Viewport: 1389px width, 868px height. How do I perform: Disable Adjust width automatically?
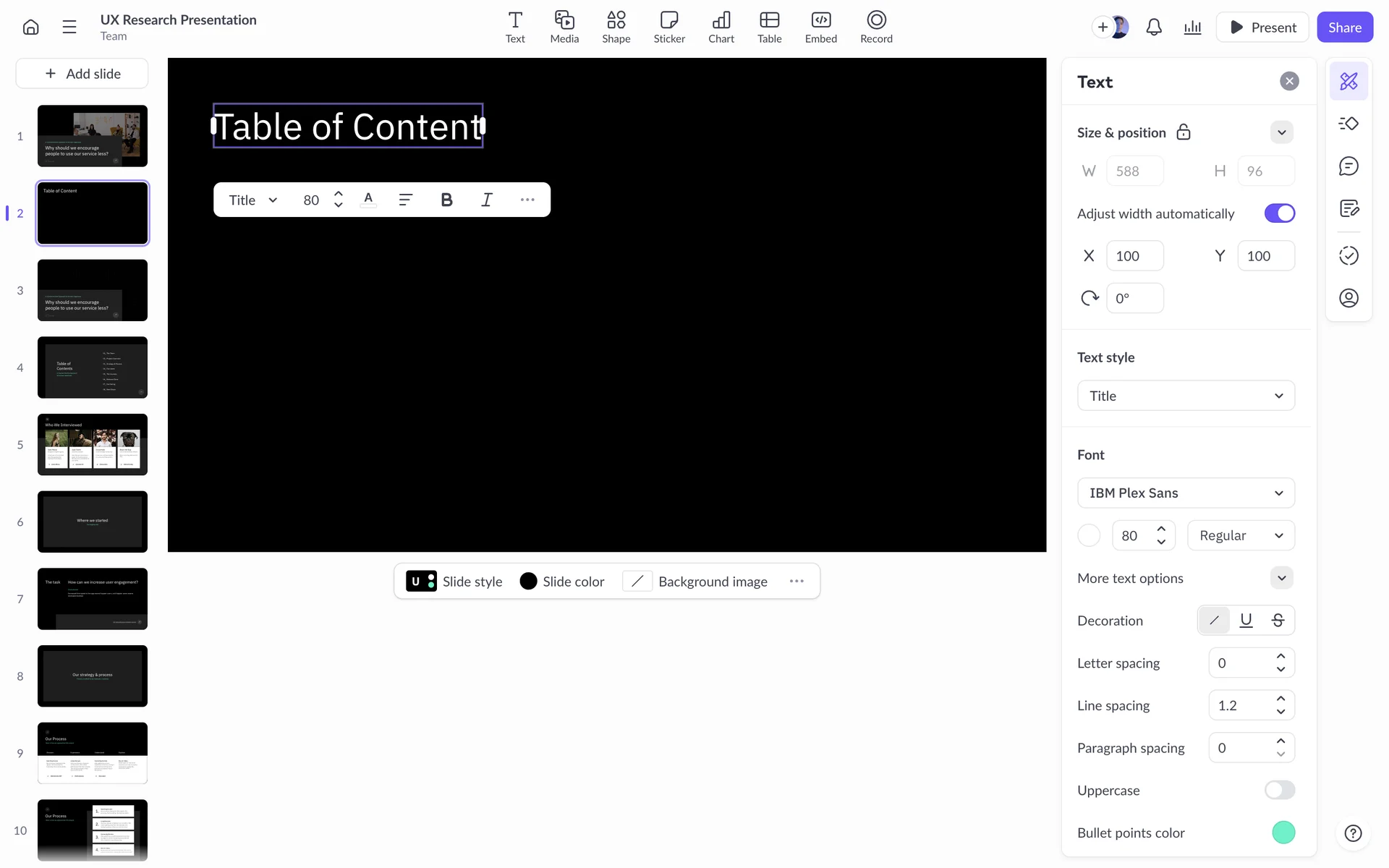click(x=1279, y=213)
